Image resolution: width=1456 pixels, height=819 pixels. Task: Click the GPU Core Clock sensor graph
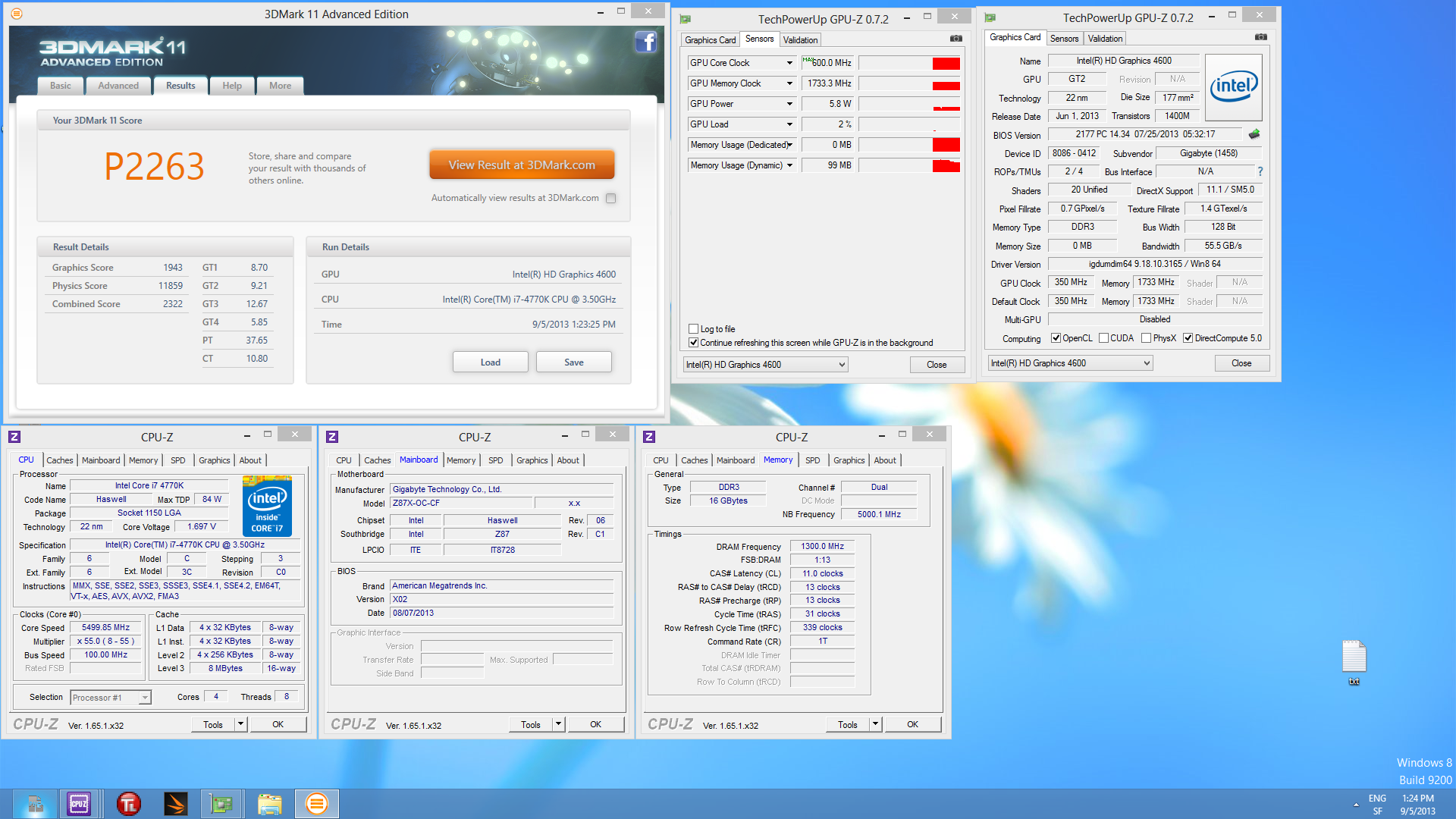pos(909,63)
